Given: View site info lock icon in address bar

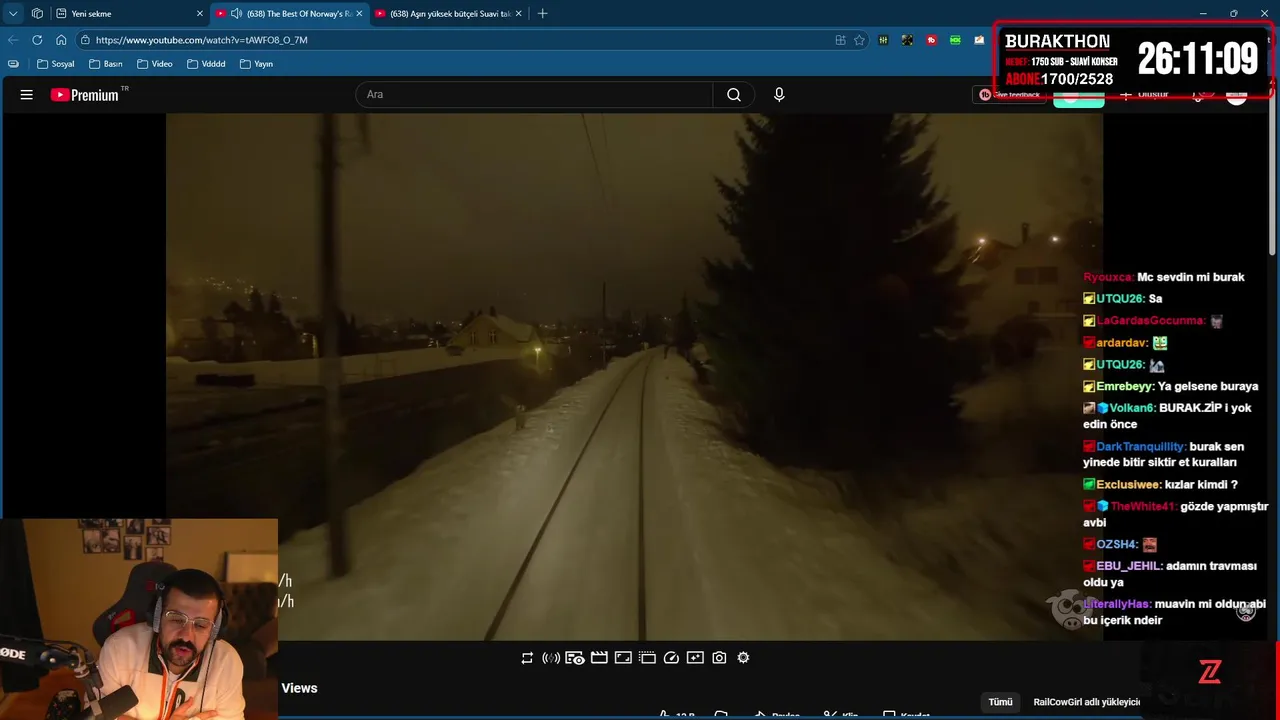Looking at the screenshot, I should click(x=86, y=40).
